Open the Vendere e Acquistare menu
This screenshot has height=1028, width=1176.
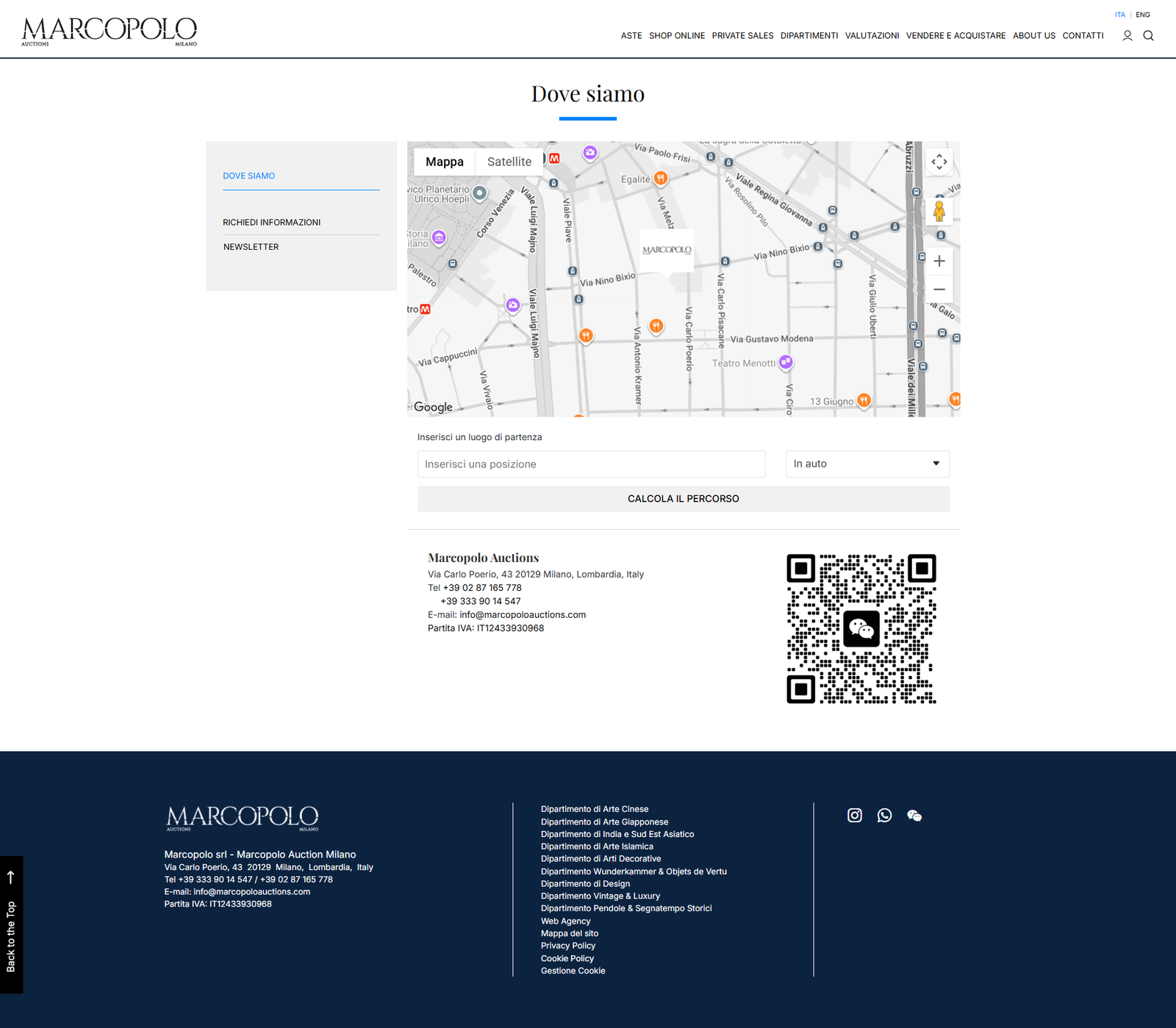(x=956, y=35)
